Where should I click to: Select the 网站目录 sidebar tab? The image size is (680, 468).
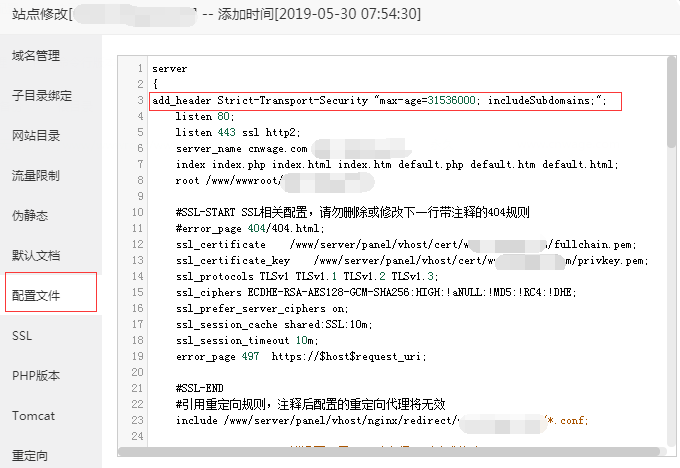pyautogui.click(x=36, y=136)
